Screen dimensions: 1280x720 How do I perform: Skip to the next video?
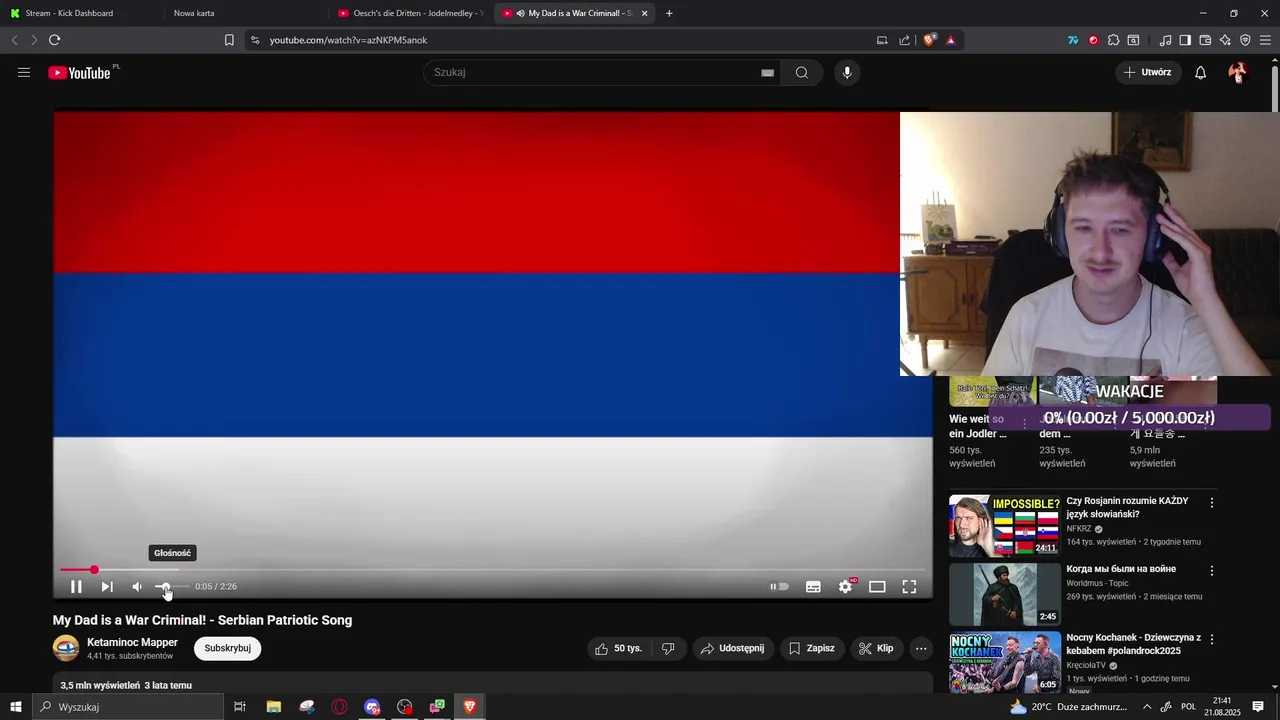tap(107, 587)
